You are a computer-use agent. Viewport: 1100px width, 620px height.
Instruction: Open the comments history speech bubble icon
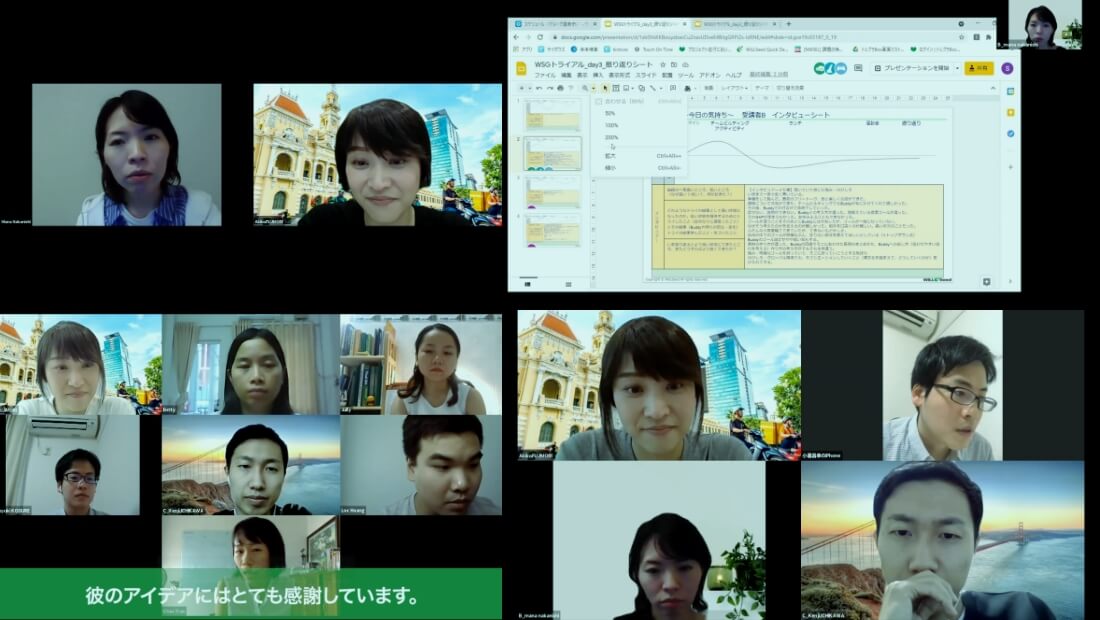(x=857, y=68)
